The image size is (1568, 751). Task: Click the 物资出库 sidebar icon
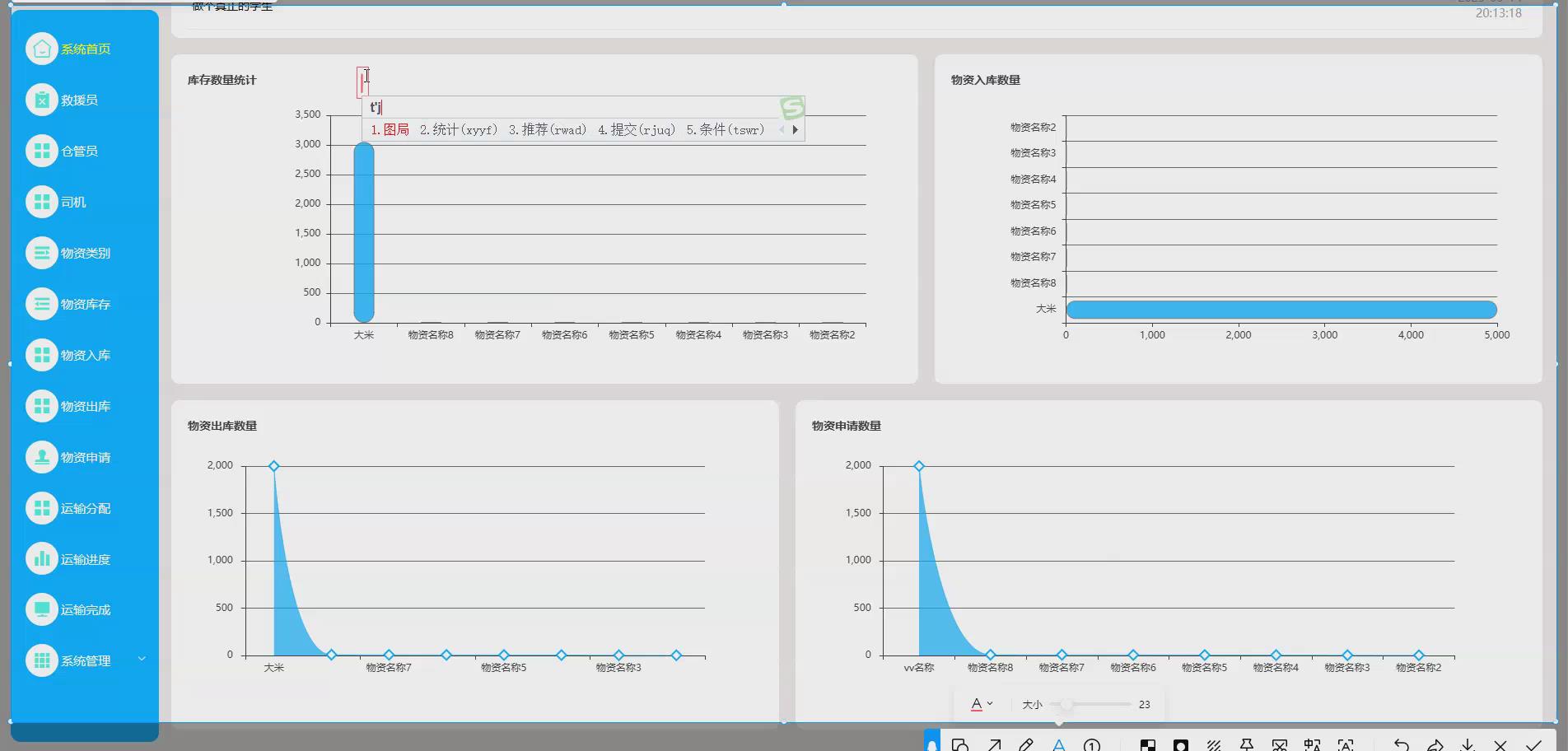click(42, 406)
